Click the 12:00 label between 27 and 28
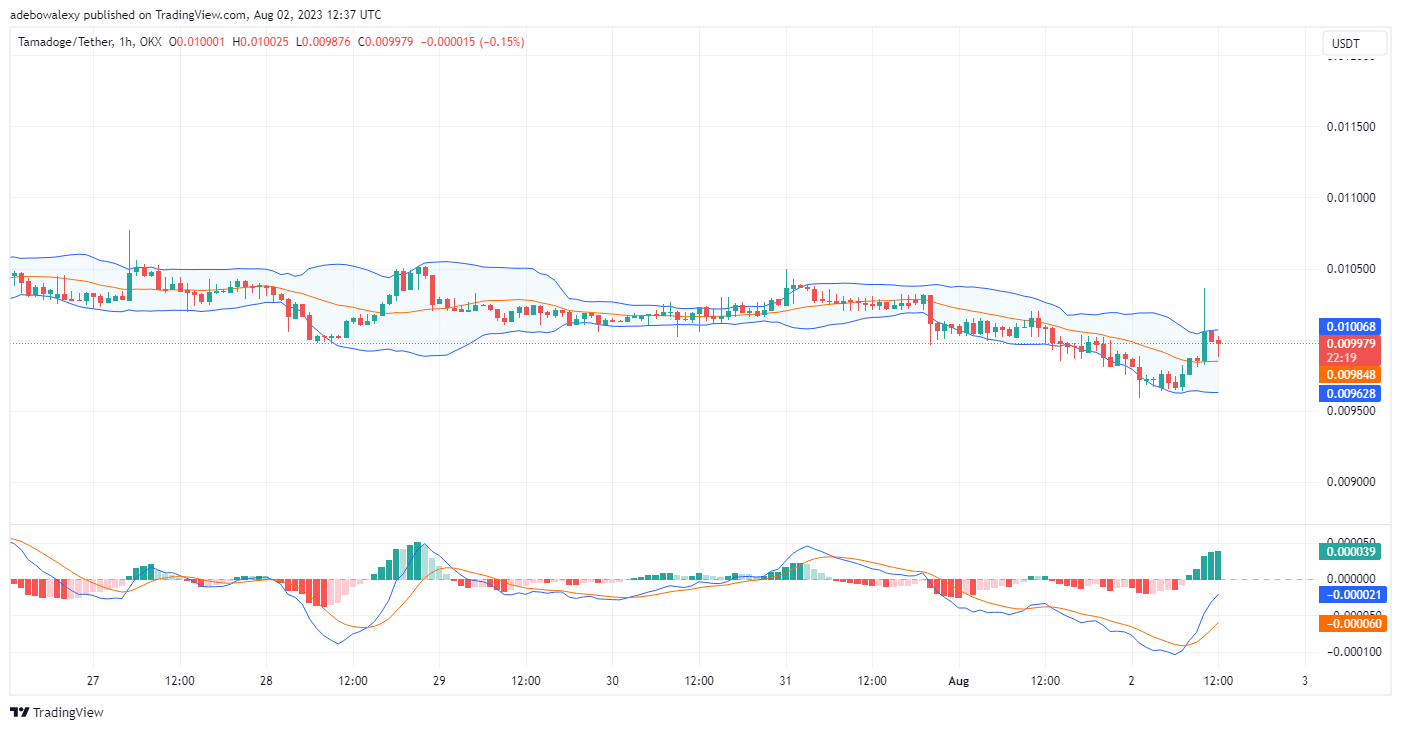Image resolution: width=1401 pixels, height=730 pixels. [180, 680]
